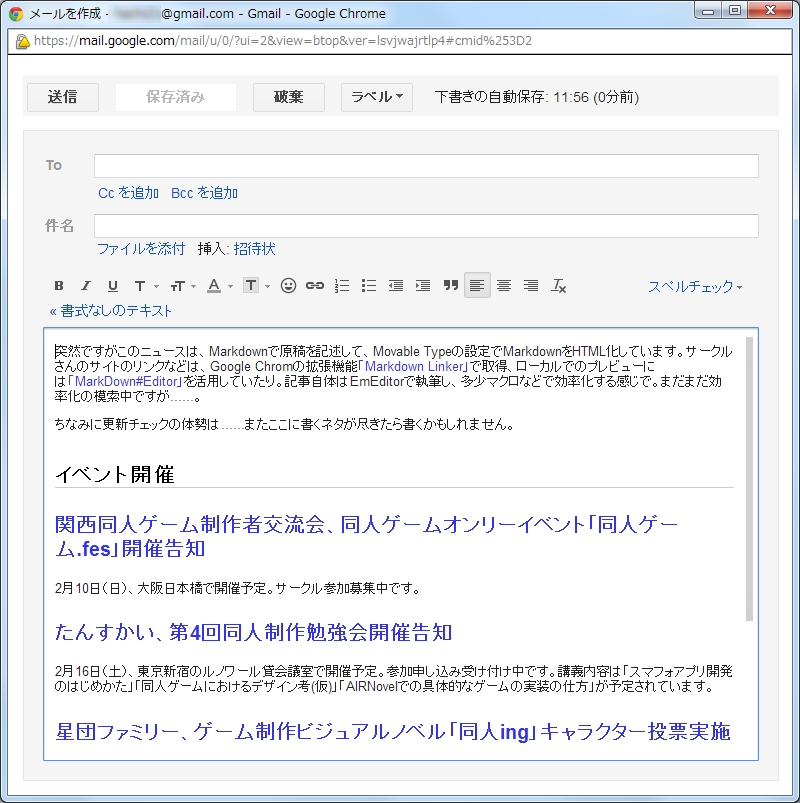800x803 pixels.
Task: Format selected text as a quote
Action: coord(451,285)
